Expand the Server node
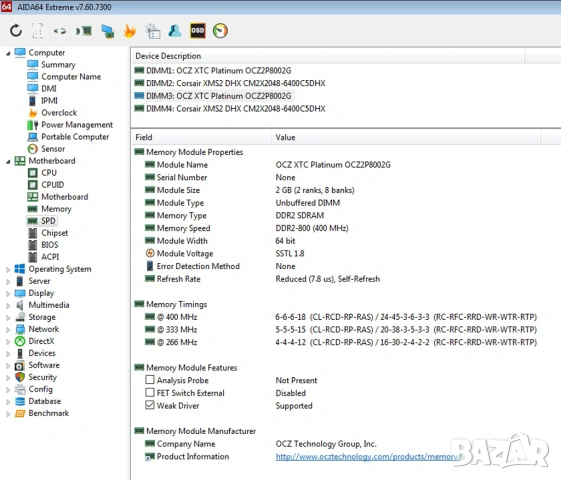561x480 pixels. [8, 282]
